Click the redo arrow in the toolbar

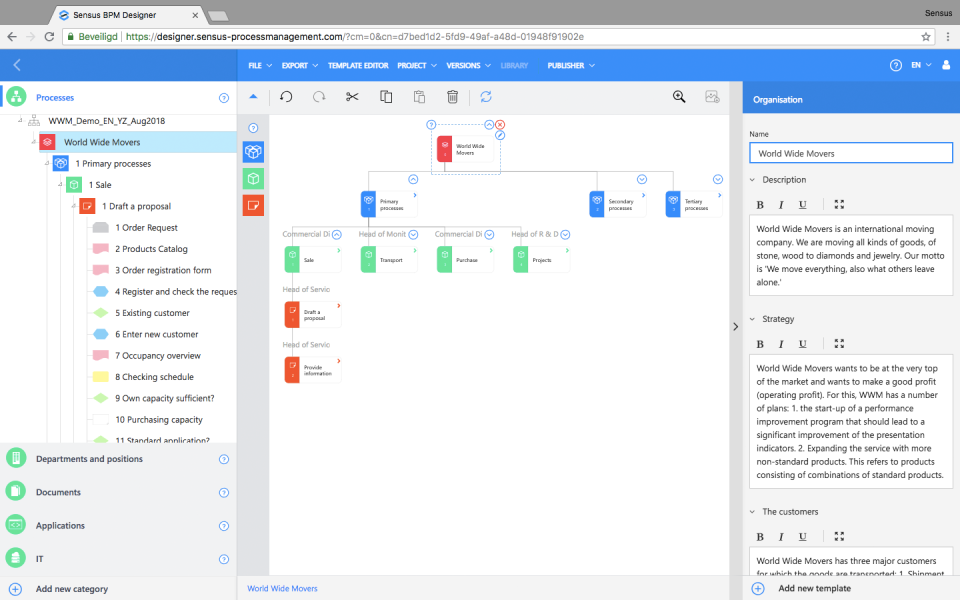pos(319,97)
